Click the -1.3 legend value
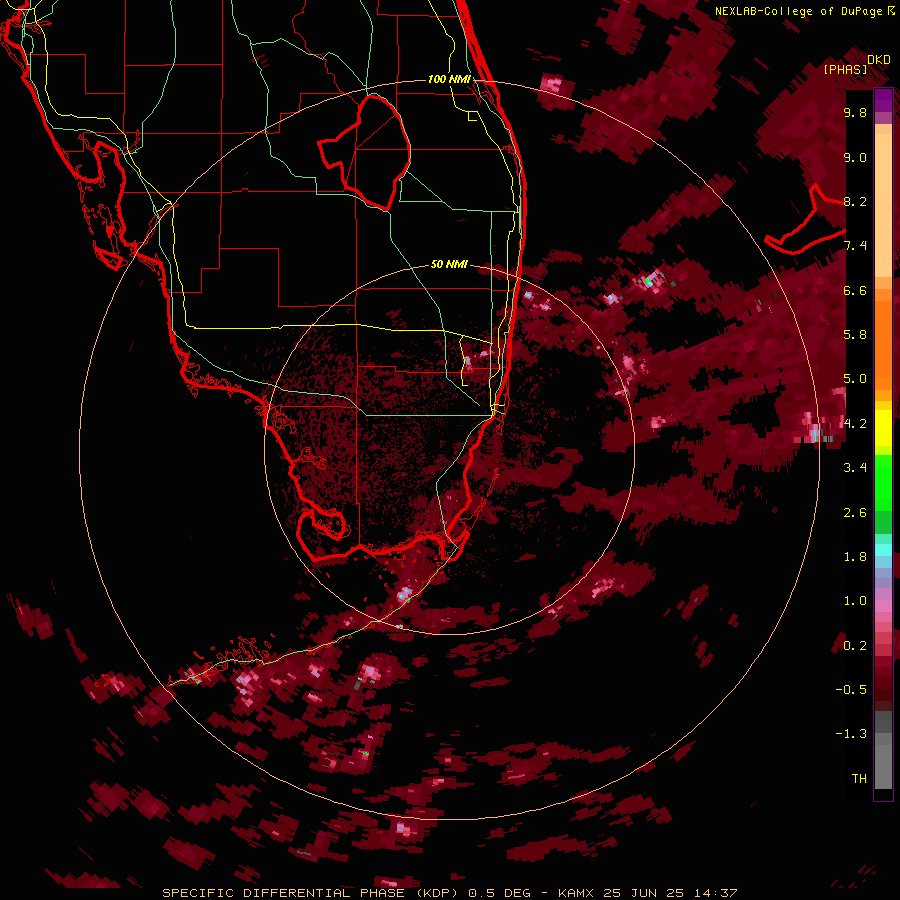The width and height of the screenshot is (900, 900). (852, 734)
